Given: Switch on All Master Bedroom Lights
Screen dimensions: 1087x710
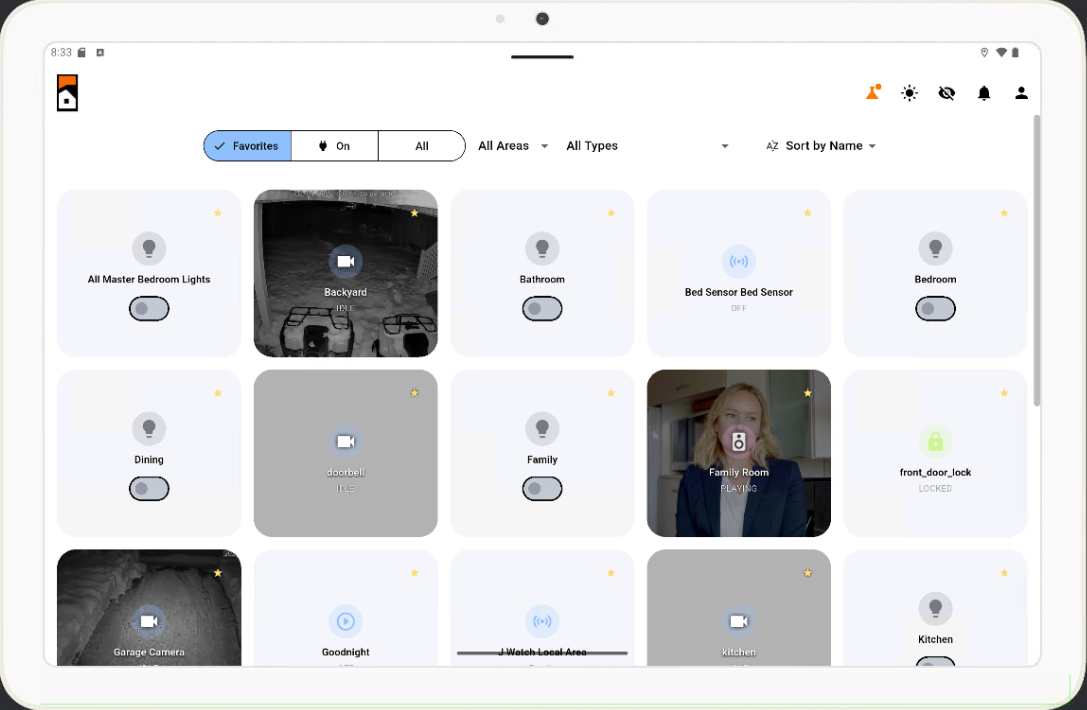Looking at the screenshot, I should [148, 309].
